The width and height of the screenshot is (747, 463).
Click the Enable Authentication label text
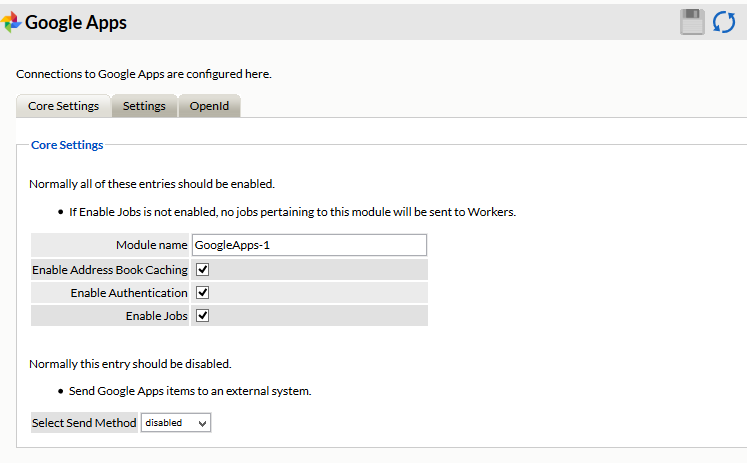click(x=129, y=293)
